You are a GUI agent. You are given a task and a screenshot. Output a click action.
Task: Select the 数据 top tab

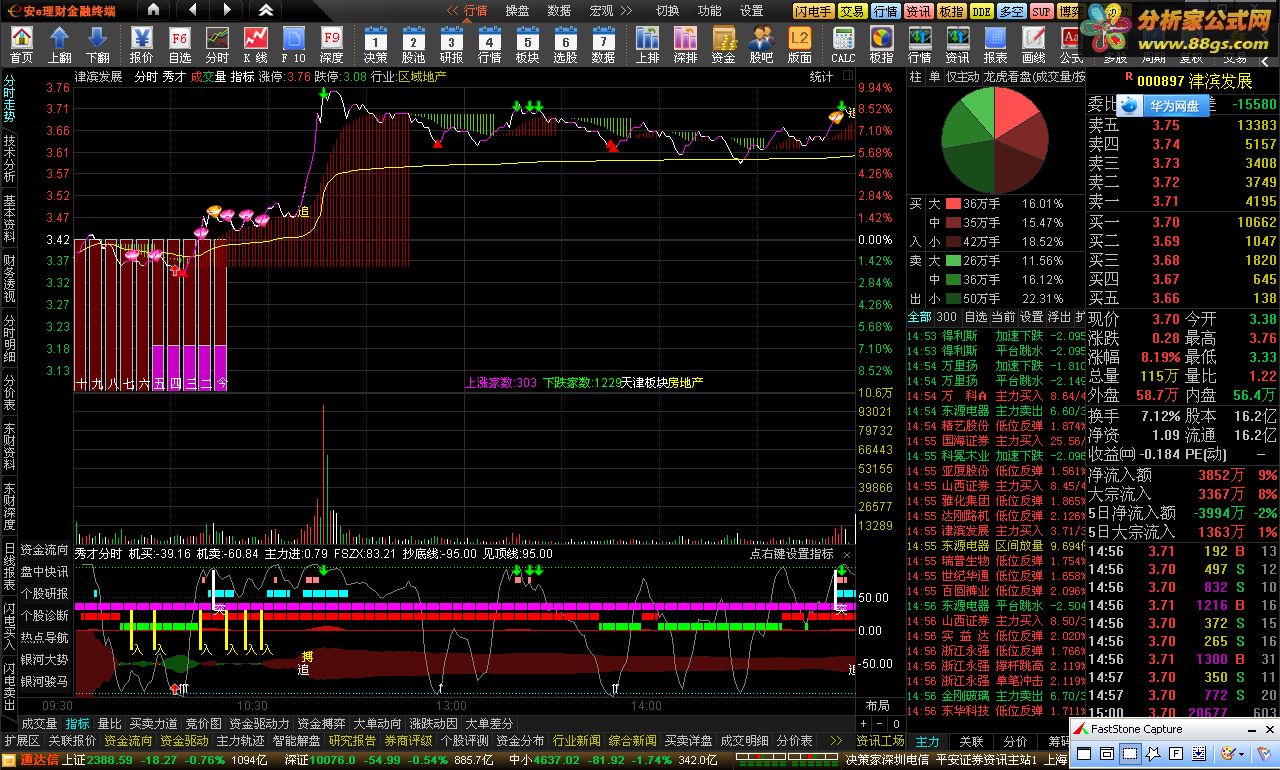[x=559, y=11]
